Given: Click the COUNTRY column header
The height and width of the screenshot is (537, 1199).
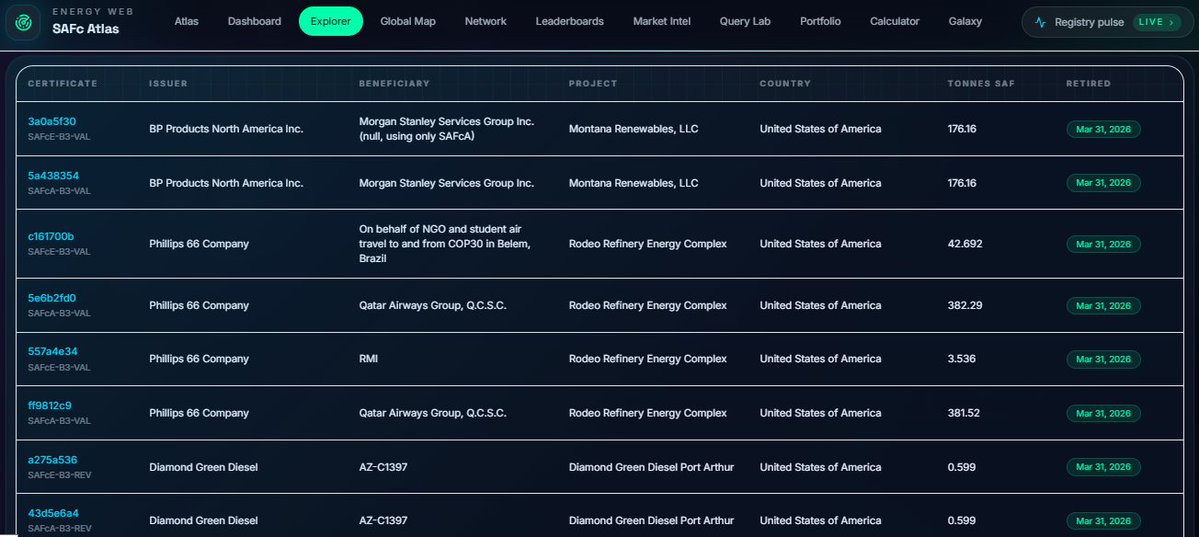Looking at the screenshot, I should [x=785, y=83].
